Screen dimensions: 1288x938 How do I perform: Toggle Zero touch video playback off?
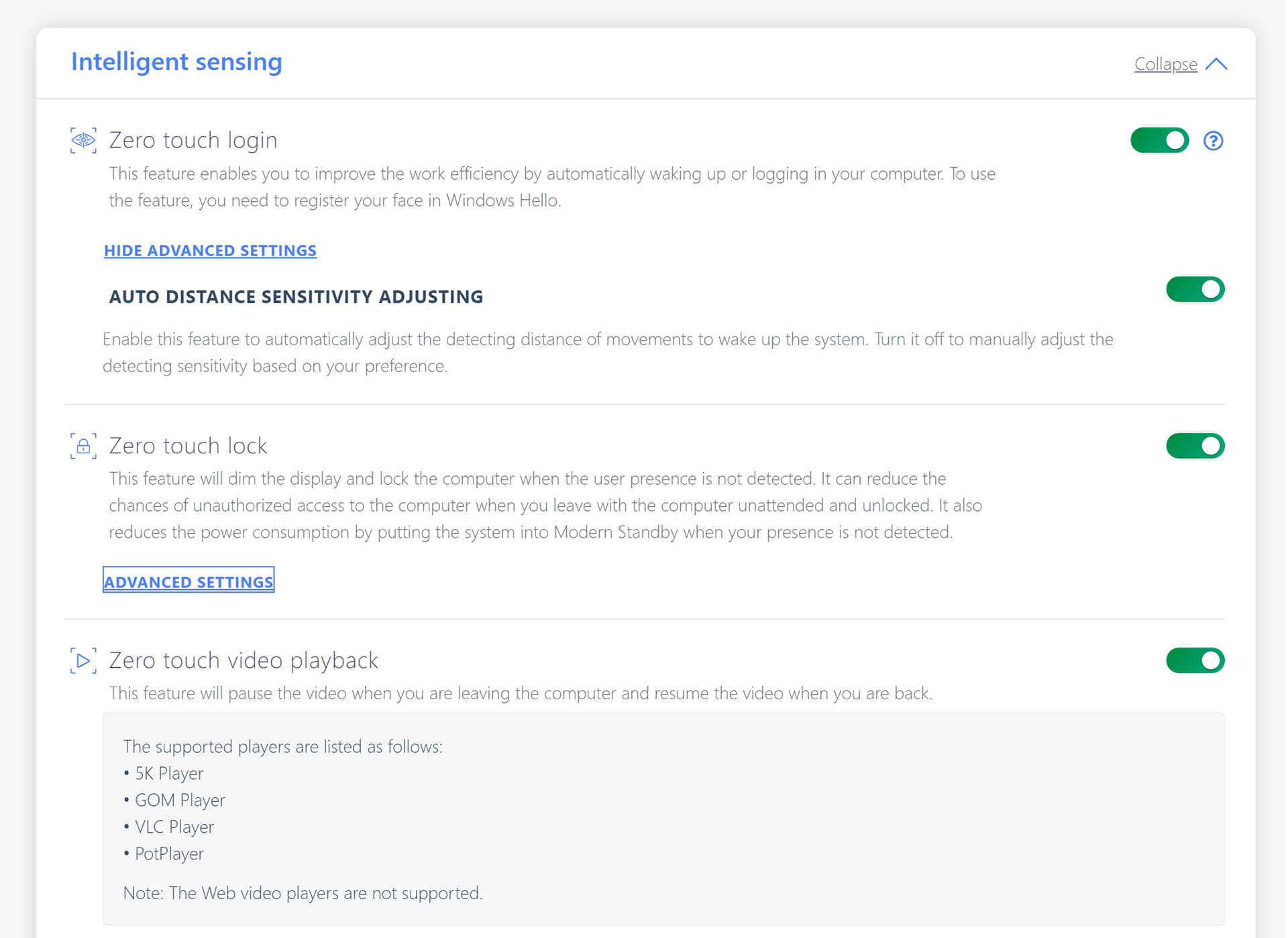tap(1195, 660)
